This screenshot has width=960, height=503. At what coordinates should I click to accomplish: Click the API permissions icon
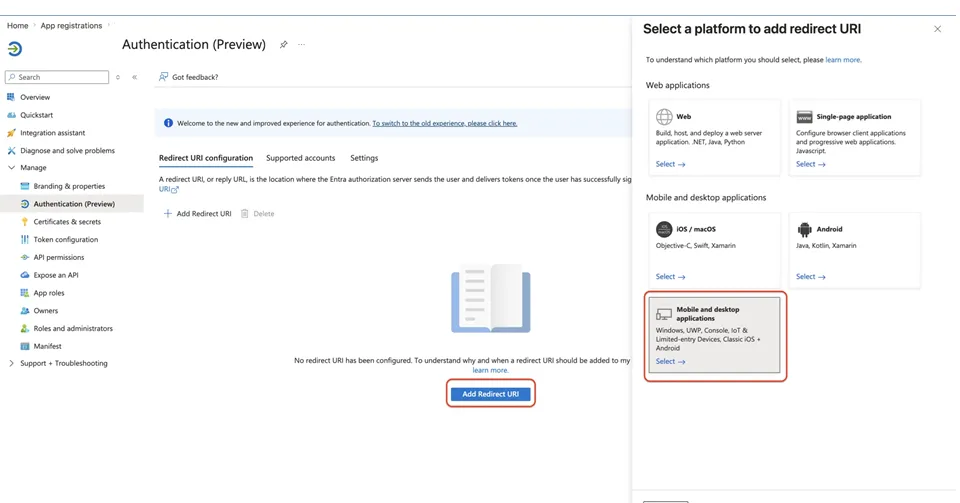[x=24, y=257]
